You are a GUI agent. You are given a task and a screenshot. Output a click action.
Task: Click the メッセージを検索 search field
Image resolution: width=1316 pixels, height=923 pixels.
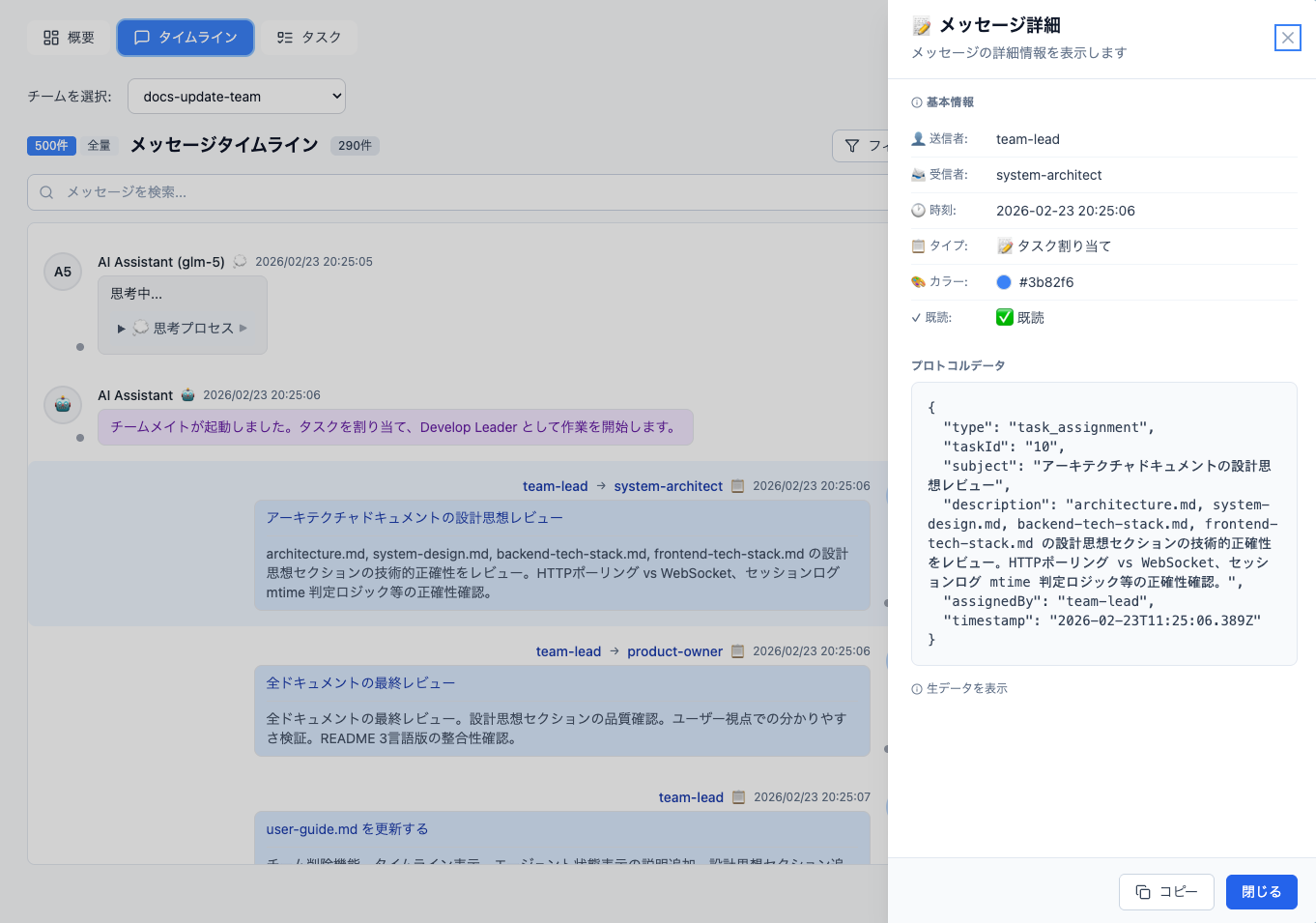[x=290, y=193]
